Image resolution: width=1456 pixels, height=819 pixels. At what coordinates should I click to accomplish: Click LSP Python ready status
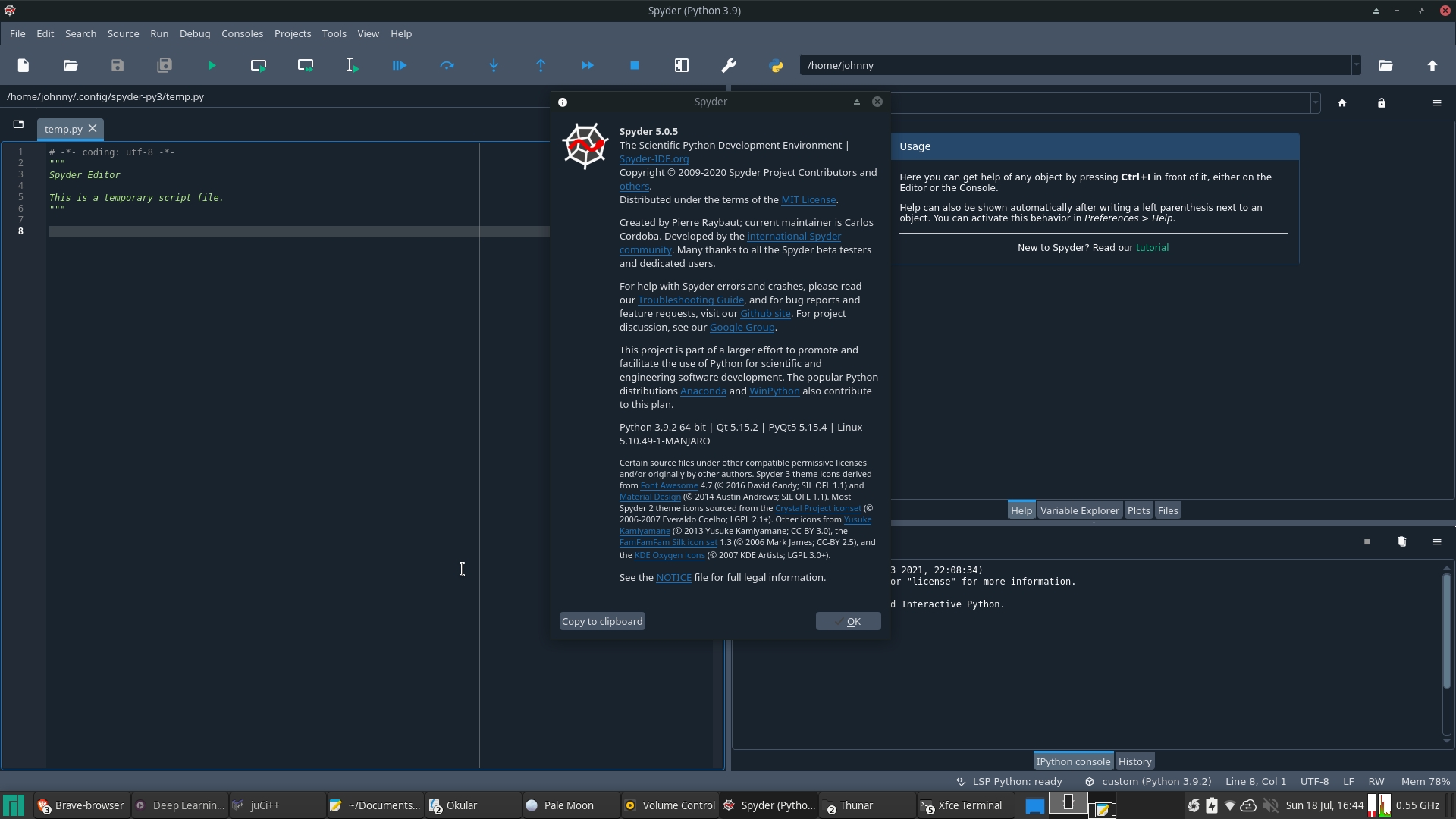pos(1009,781)
